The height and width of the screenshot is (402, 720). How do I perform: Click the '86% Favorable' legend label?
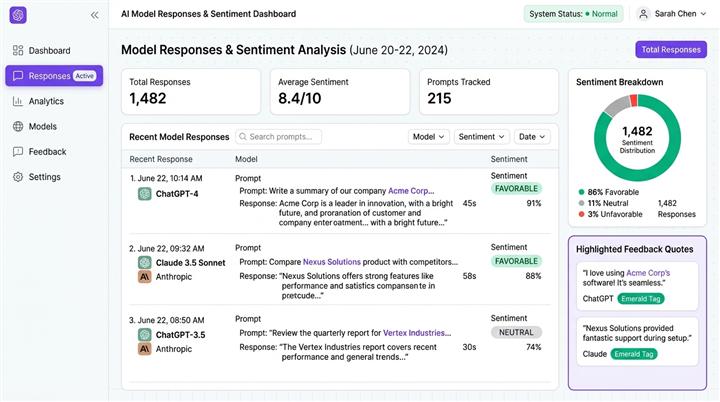point(613,192)
